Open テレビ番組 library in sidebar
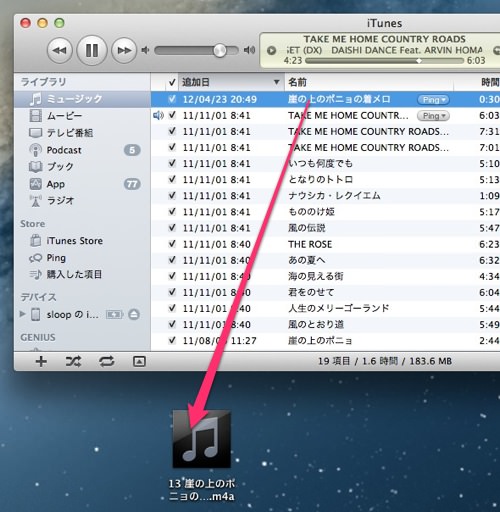Screen dimensions: 500x512 (x=82, y=133)
